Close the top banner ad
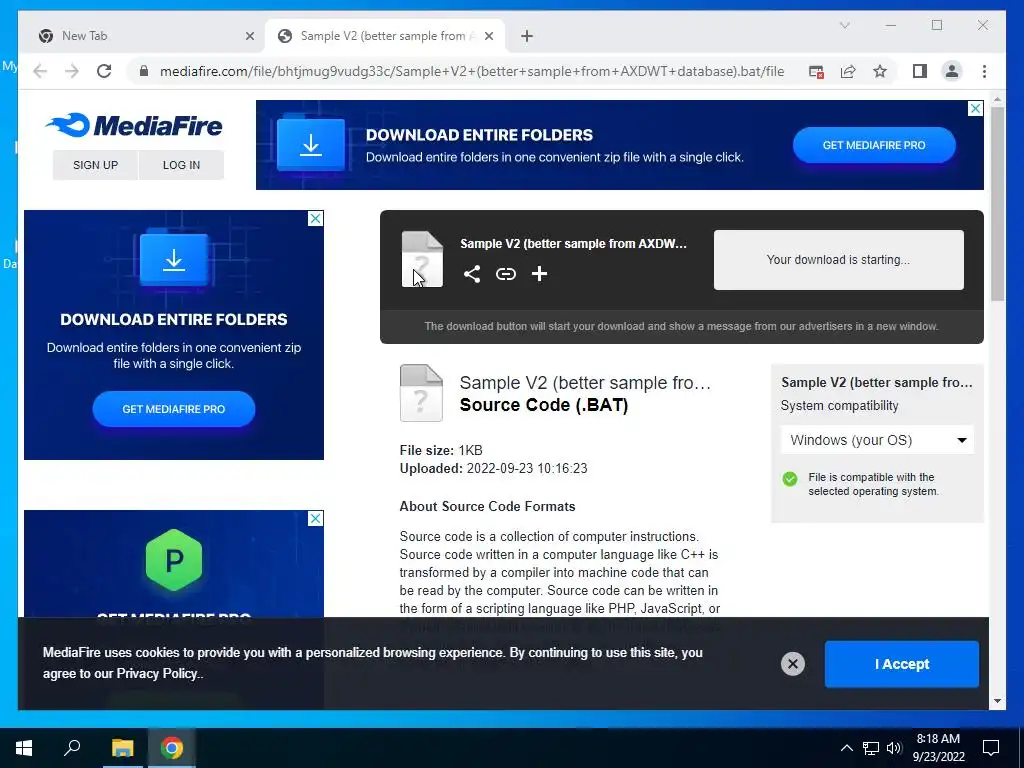Viewport: 1024px width, 768px height. (975, 108)
